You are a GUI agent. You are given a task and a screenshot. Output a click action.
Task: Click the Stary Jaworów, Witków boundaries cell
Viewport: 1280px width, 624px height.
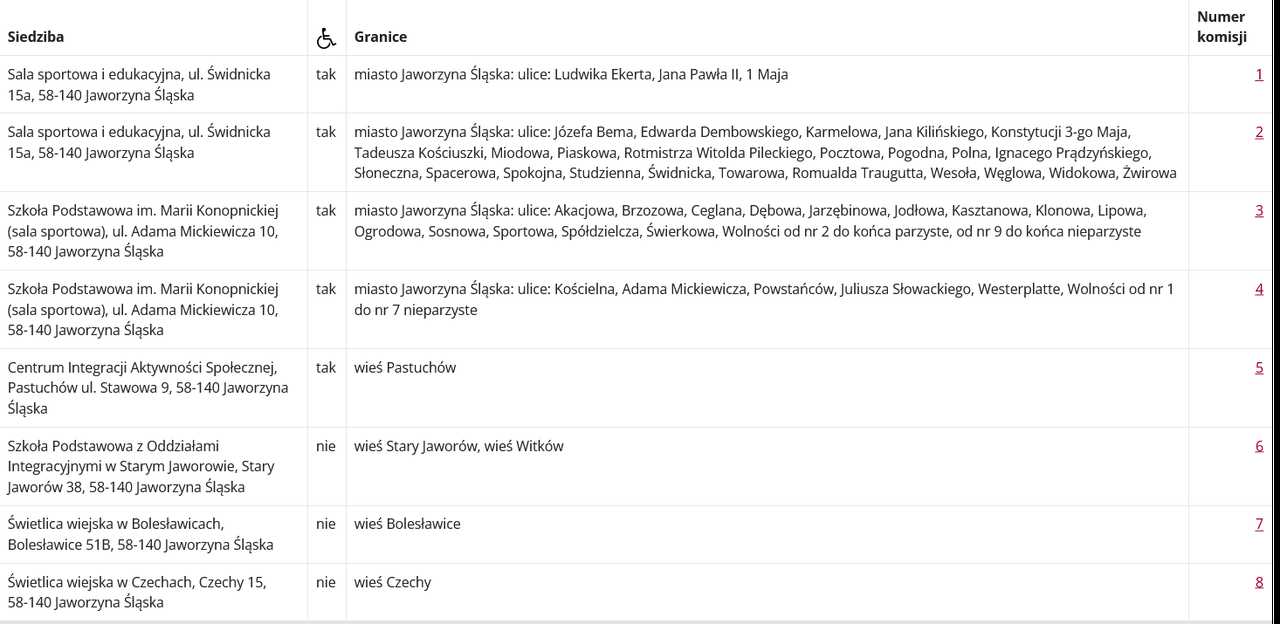(767, 467)
